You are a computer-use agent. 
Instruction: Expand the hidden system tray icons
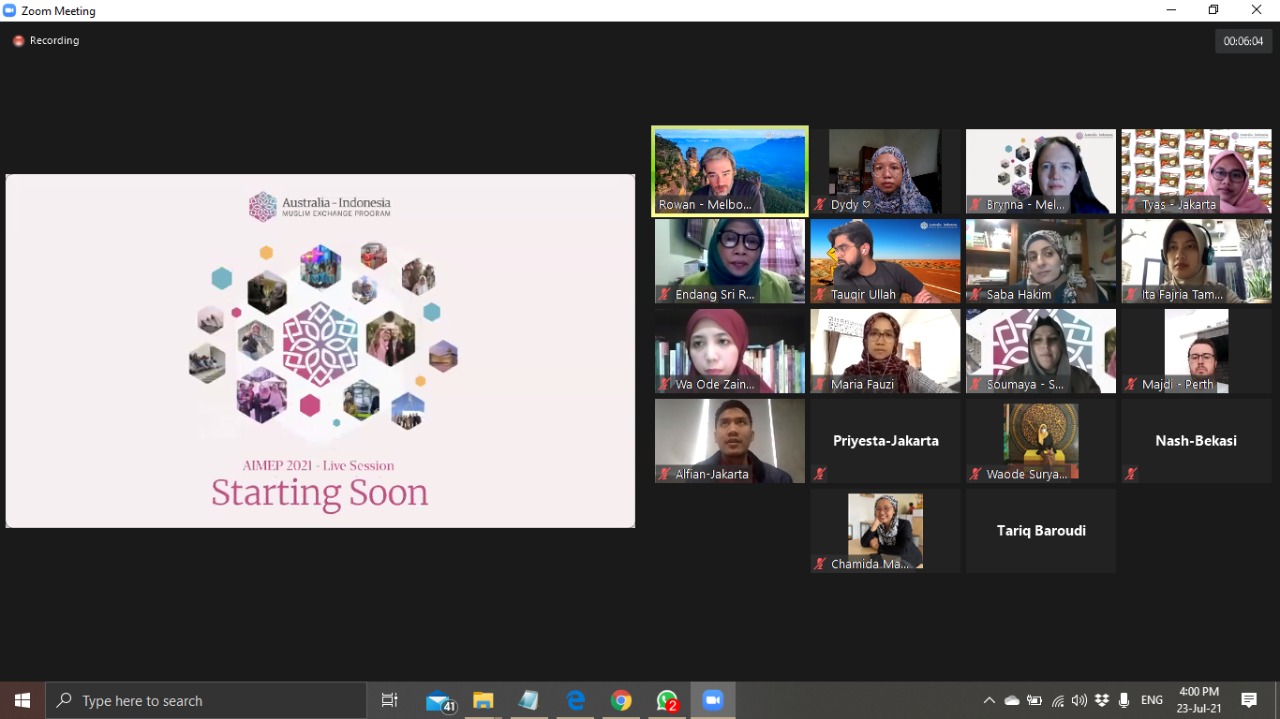989,700
